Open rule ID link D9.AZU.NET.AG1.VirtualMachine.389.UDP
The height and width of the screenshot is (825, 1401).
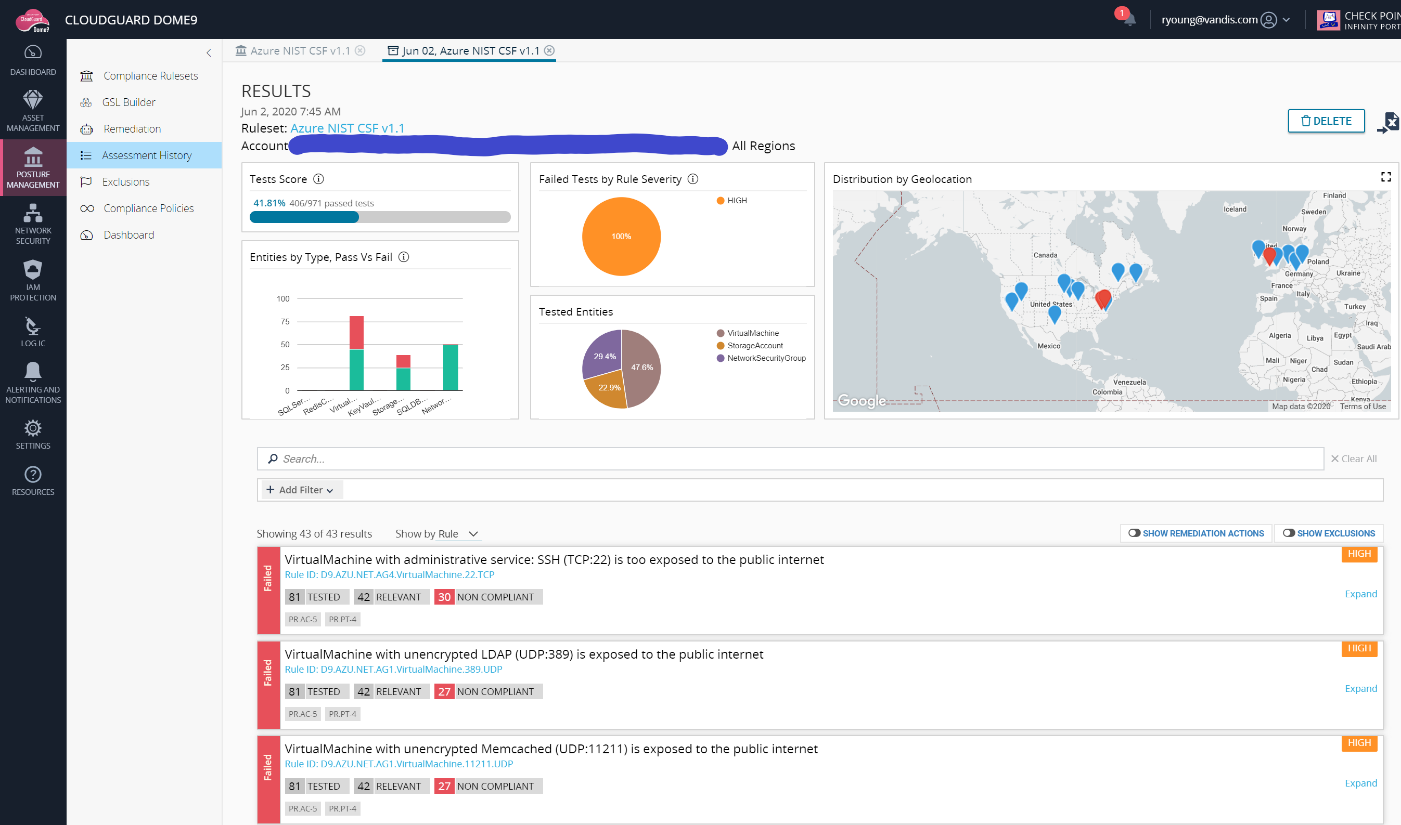click(x=394, y=670)
